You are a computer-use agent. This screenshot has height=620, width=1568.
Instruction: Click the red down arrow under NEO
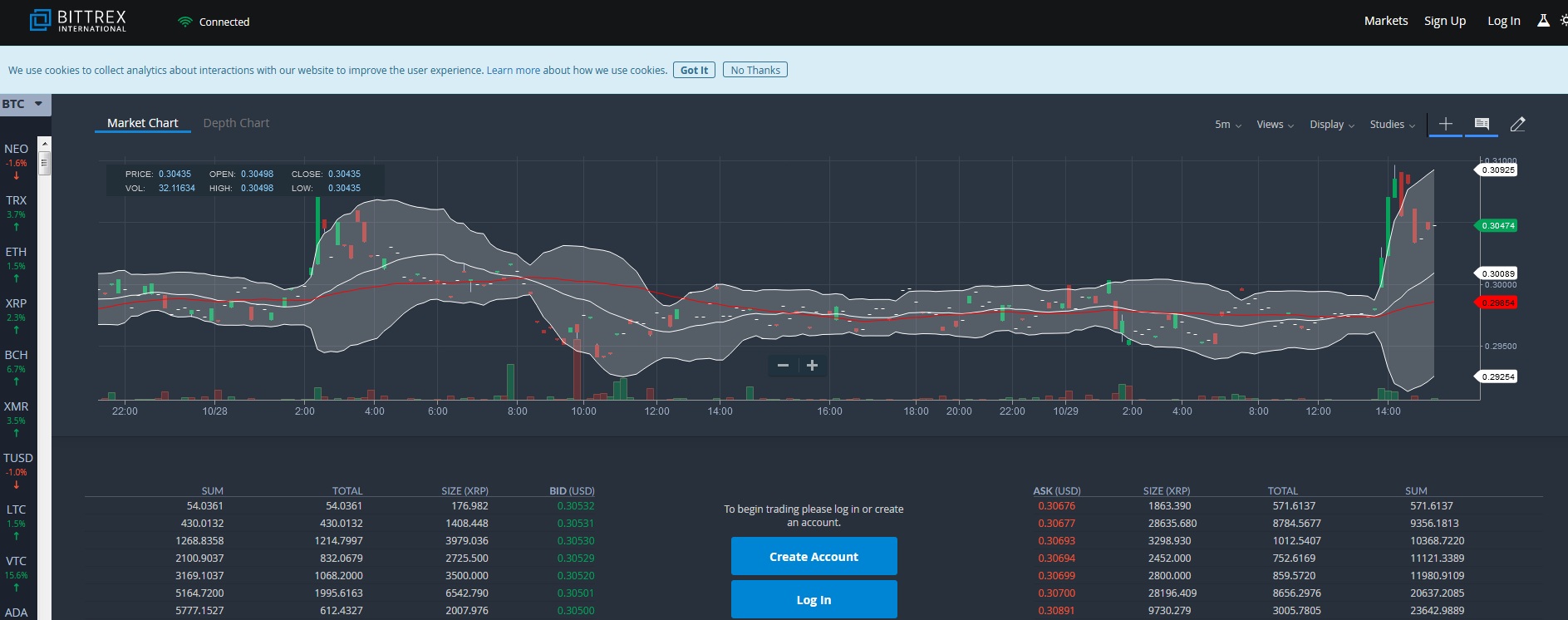click(16, 175)
